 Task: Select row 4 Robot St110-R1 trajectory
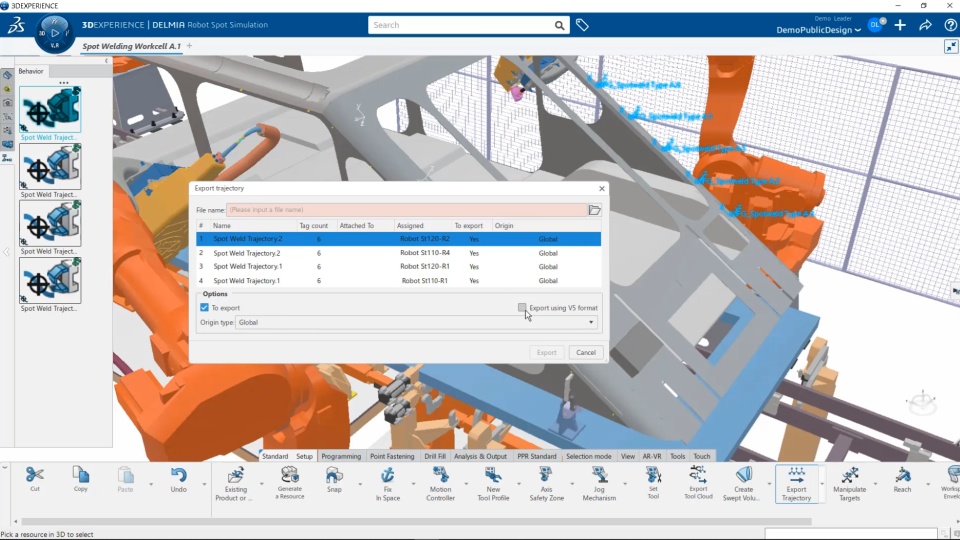tap(398, 280)
